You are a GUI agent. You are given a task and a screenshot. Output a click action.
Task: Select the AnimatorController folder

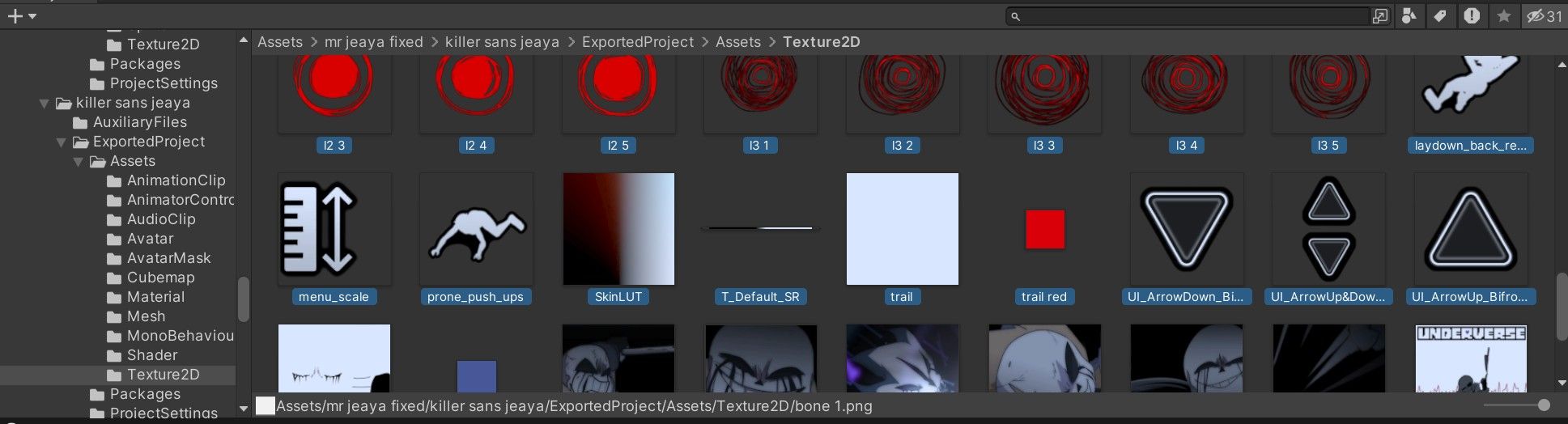coord(170,200)
